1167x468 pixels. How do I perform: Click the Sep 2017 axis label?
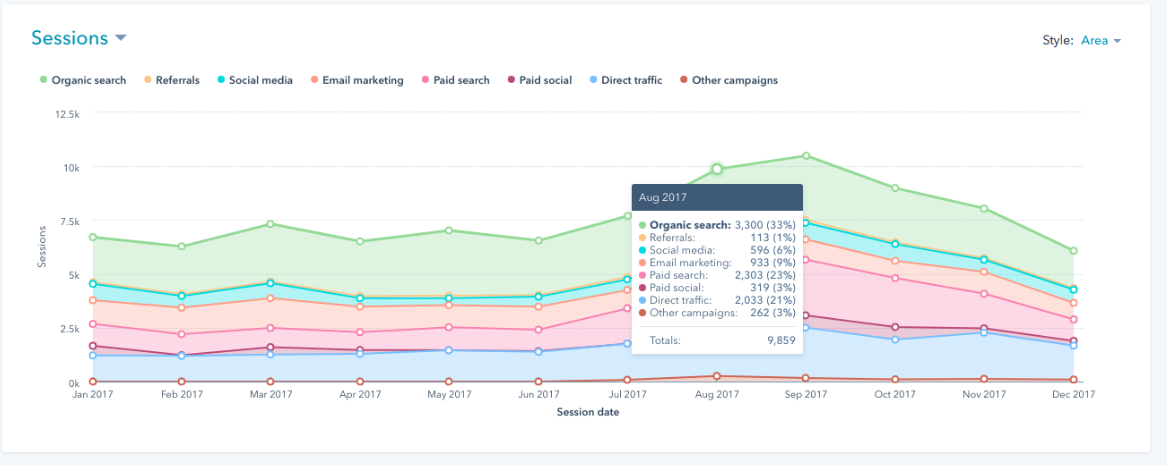pyautogui.click(x=806, y=394)
